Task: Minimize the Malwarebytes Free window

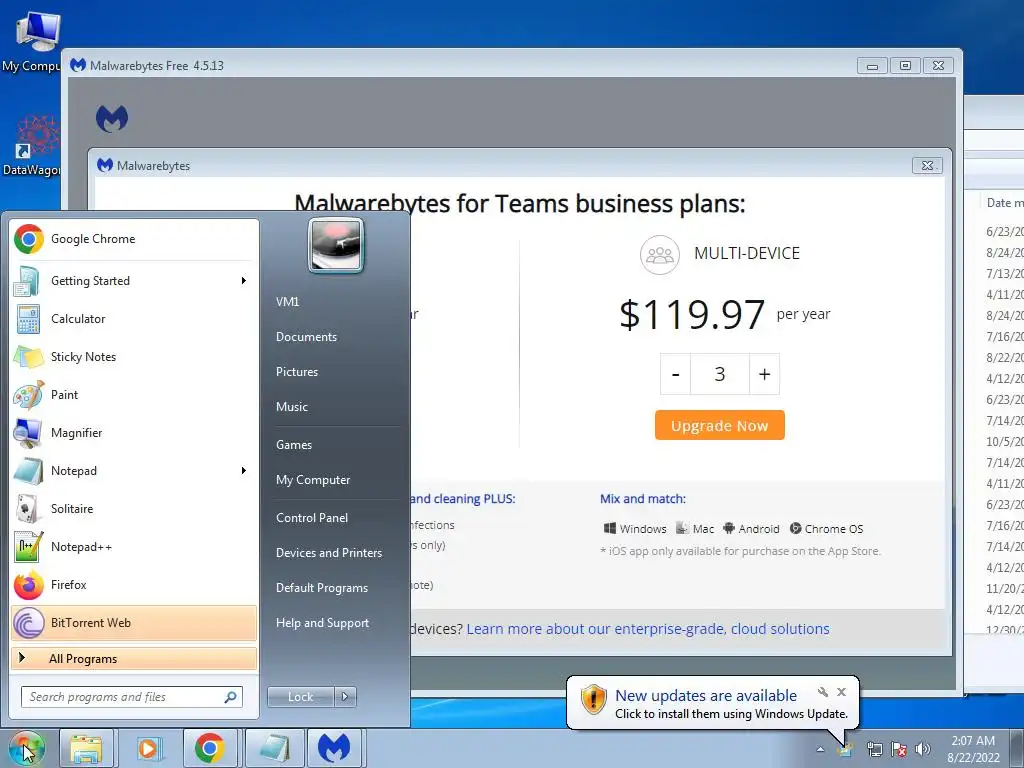Action: (x=872, y=66)
